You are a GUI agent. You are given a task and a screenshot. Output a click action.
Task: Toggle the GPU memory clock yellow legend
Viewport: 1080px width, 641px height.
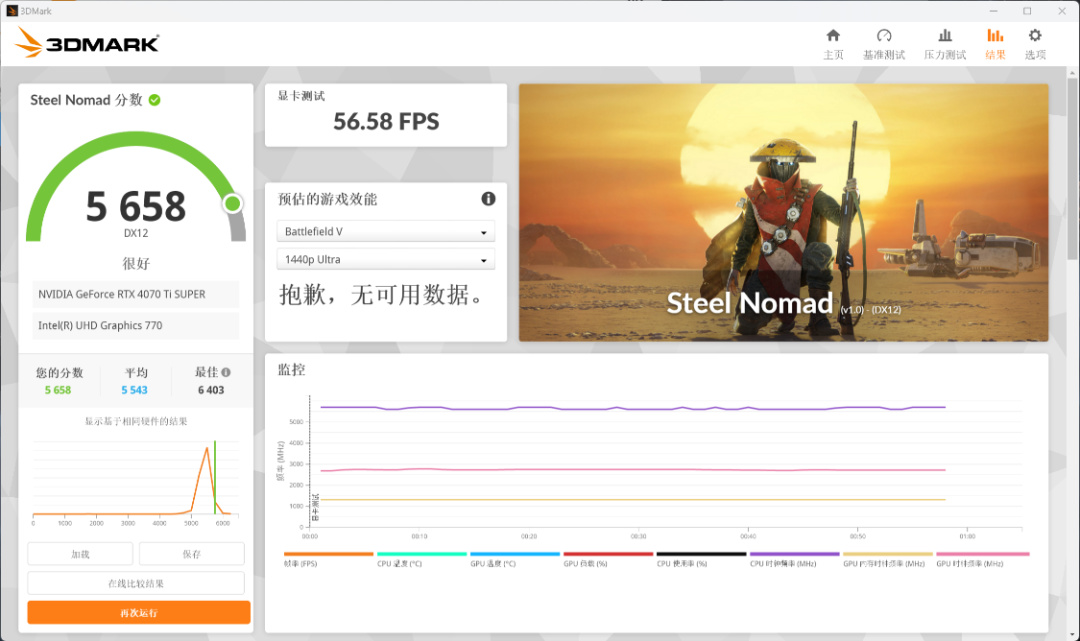(888, 559)
